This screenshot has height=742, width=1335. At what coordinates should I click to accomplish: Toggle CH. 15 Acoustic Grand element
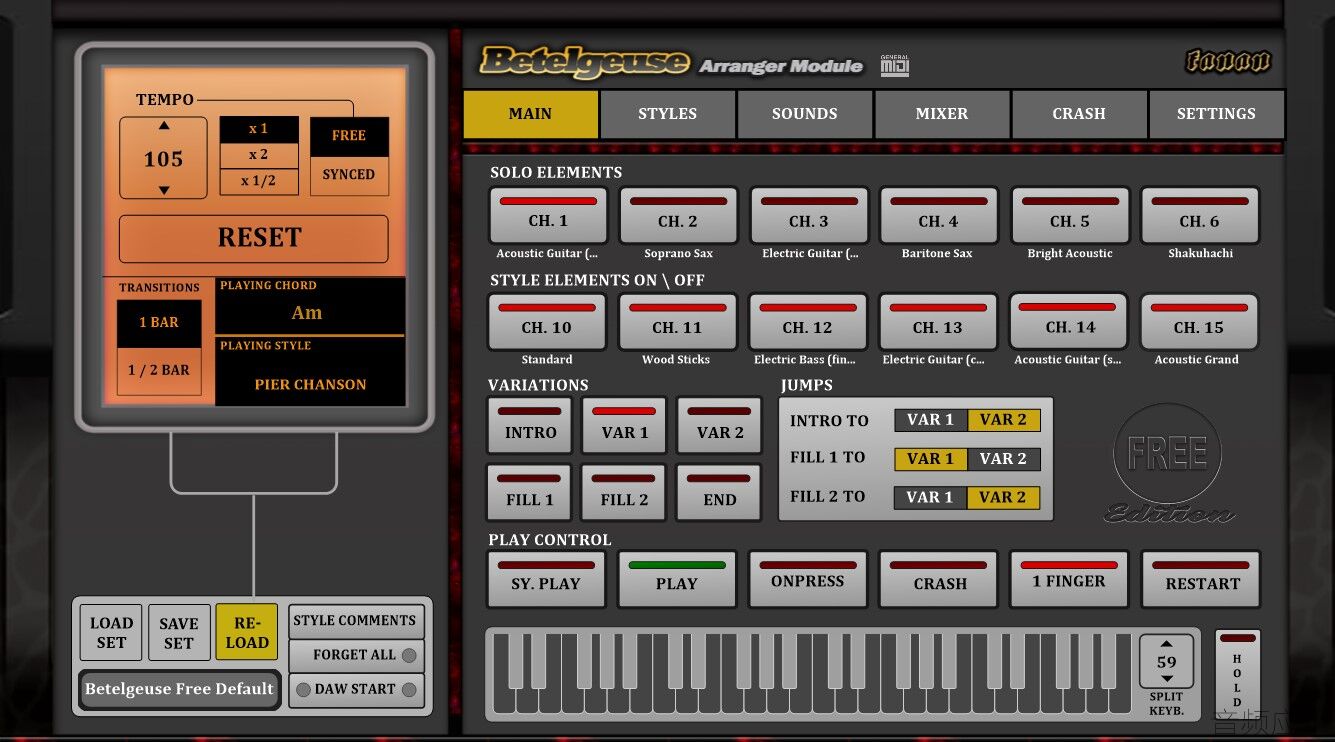coord(1199,322)
